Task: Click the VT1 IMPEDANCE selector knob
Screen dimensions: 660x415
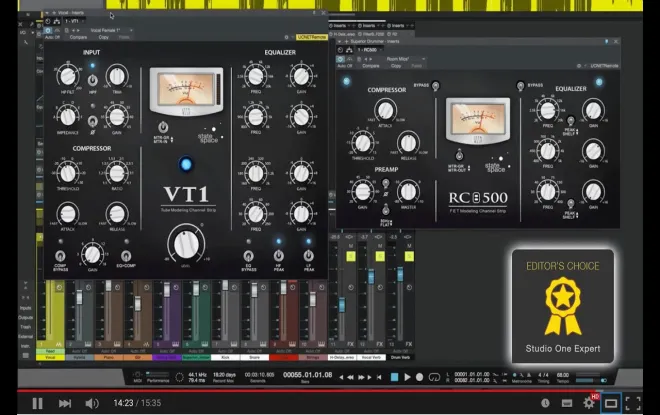Action: click(68, 117)
